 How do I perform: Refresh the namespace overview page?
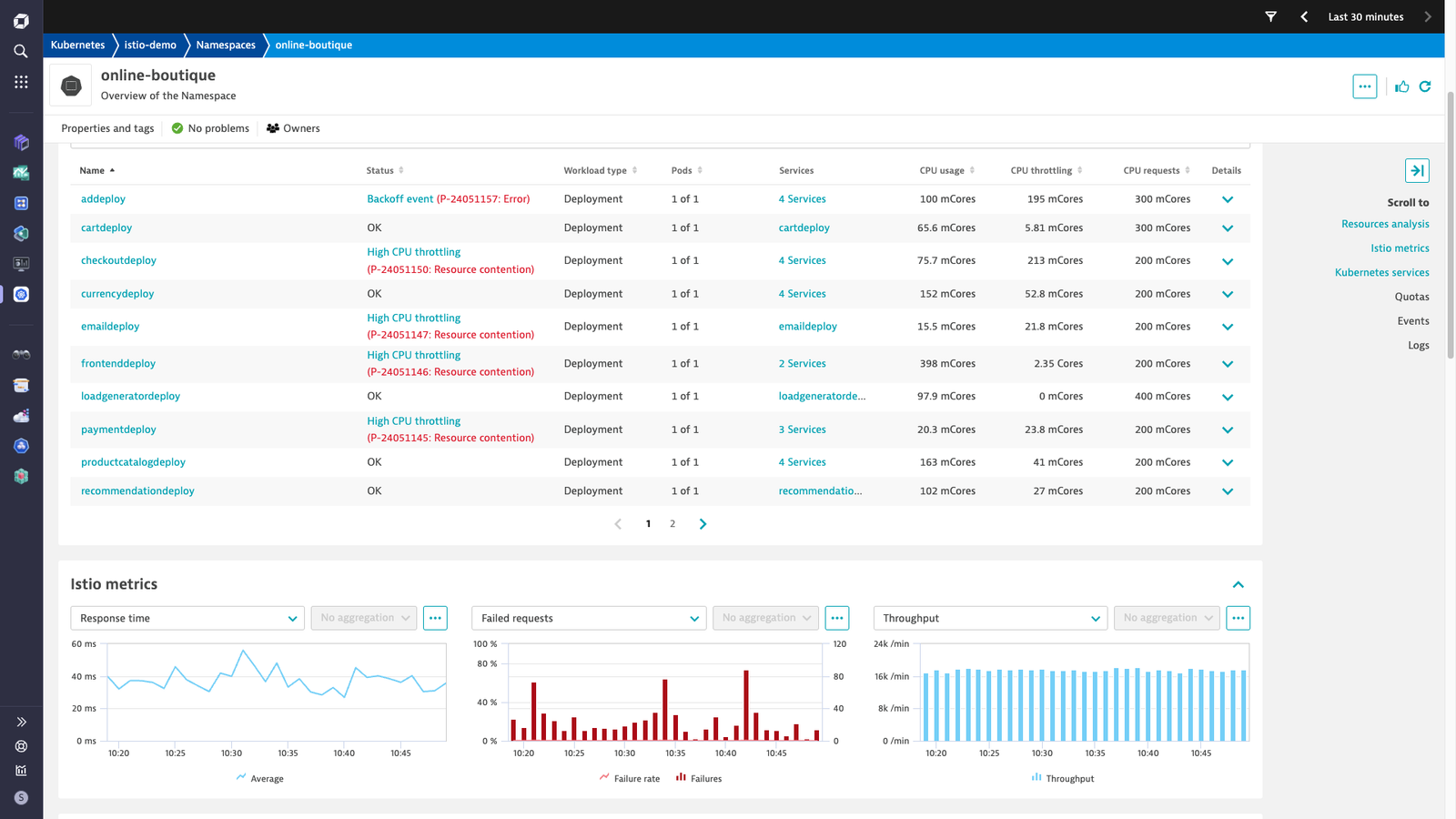[x=1425, y=86]
